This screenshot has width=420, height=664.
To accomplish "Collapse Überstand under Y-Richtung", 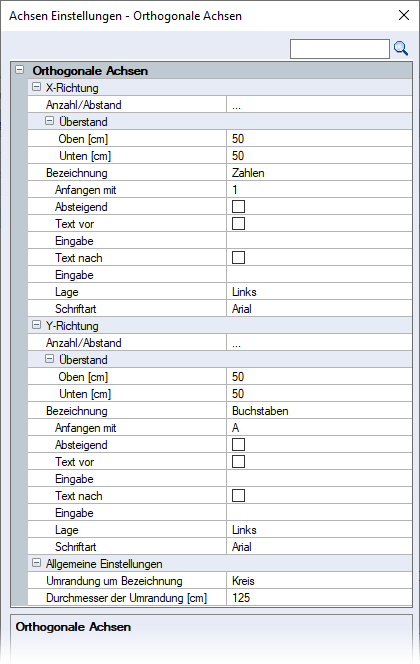I will (50, 360).
